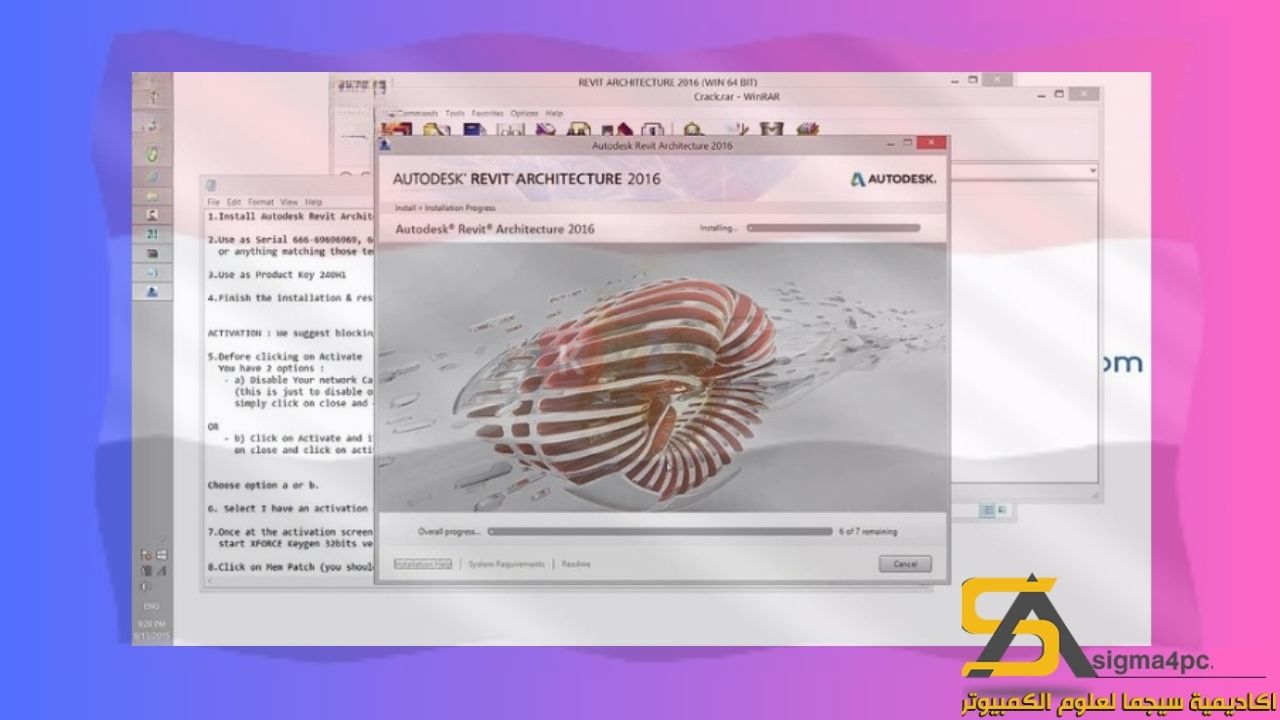Click the View icon in WinRAR toolbar

pyautogui.click(x=512, y=129)
